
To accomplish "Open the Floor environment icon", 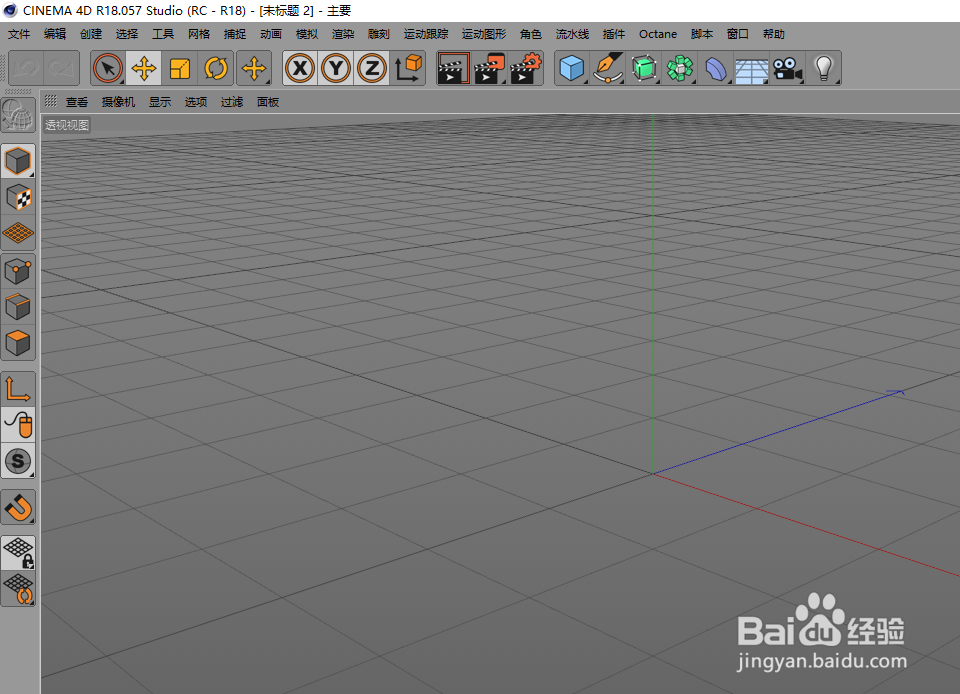I will [751, 68].
